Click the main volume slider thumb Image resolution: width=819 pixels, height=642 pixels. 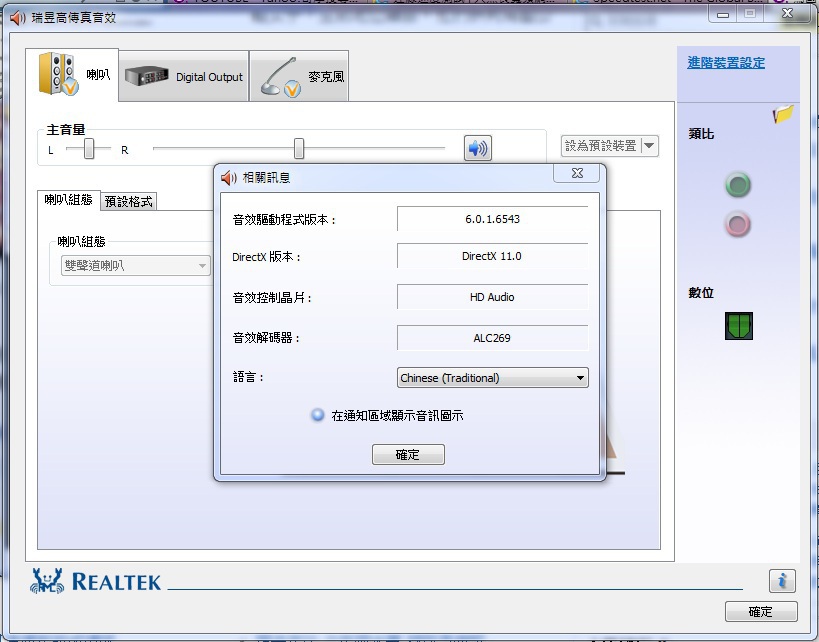(299, 148)
